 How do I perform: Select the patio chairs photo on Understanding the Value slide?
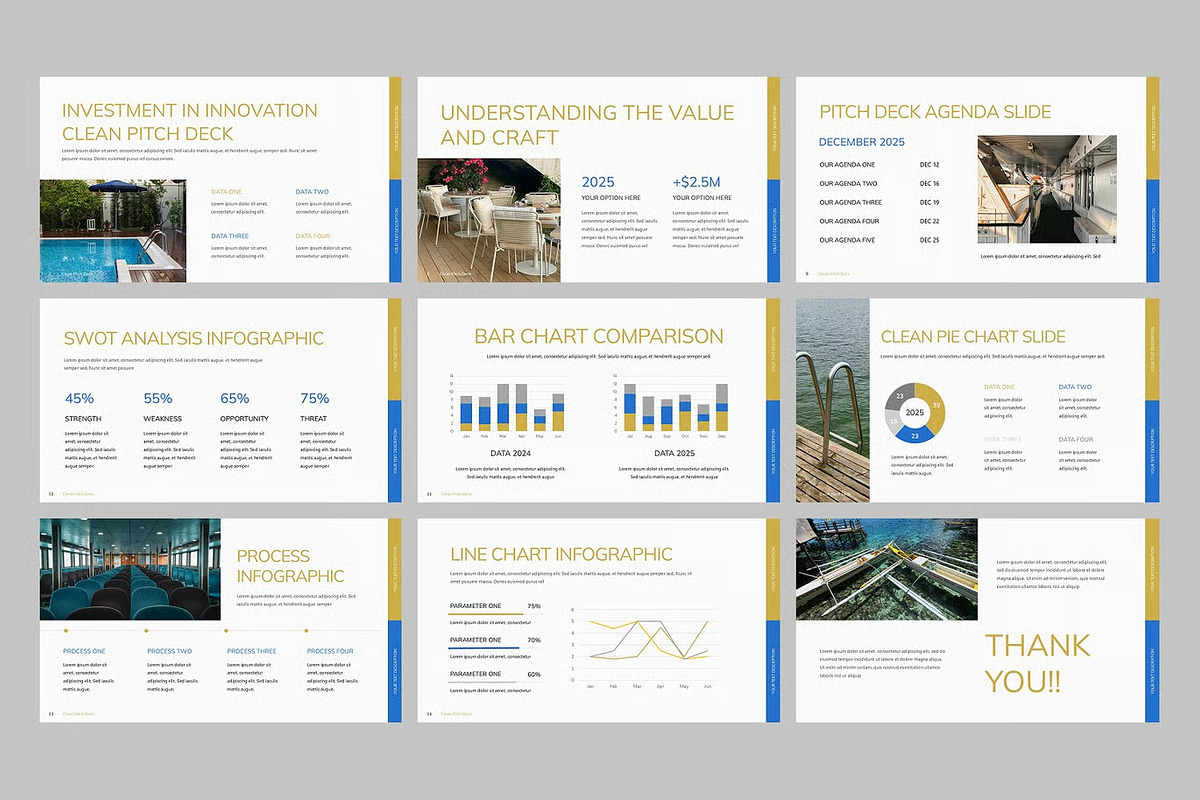pos(489,220)
